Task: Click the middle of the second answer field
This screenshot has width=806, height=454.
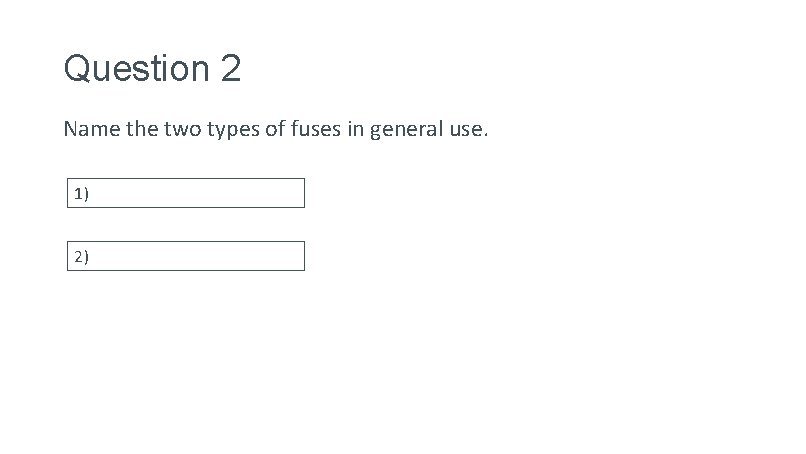Action: [186, 256]
